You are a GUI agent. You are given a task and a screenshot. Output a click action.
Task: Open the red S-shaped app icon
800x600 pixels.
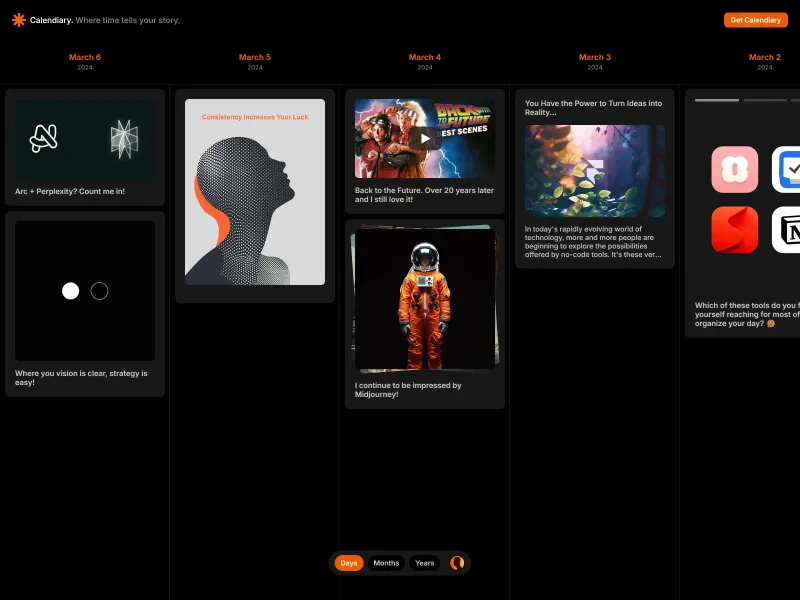point(734,230)
